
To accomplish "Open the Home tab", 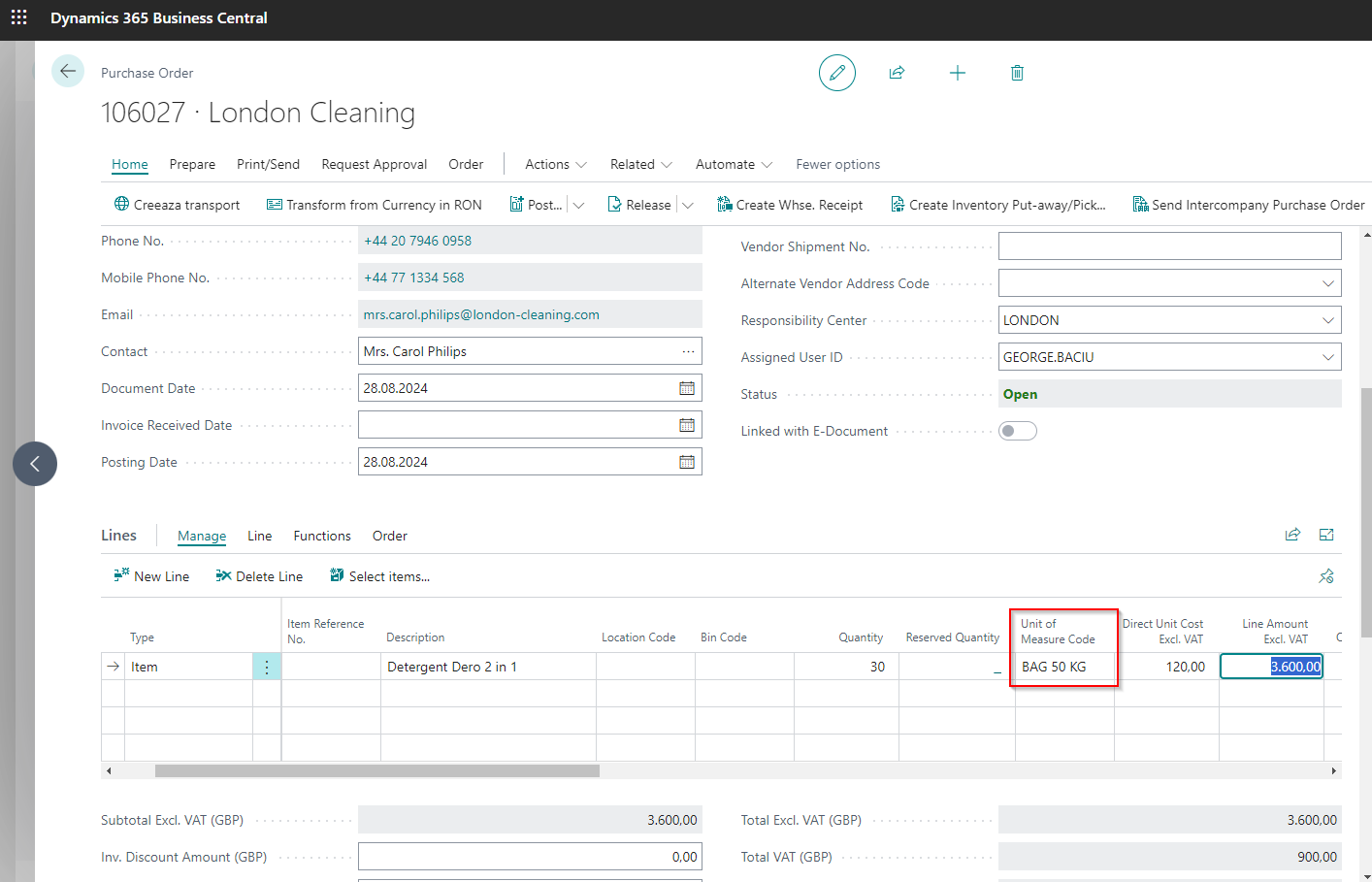I will click(x=130, y=164).
